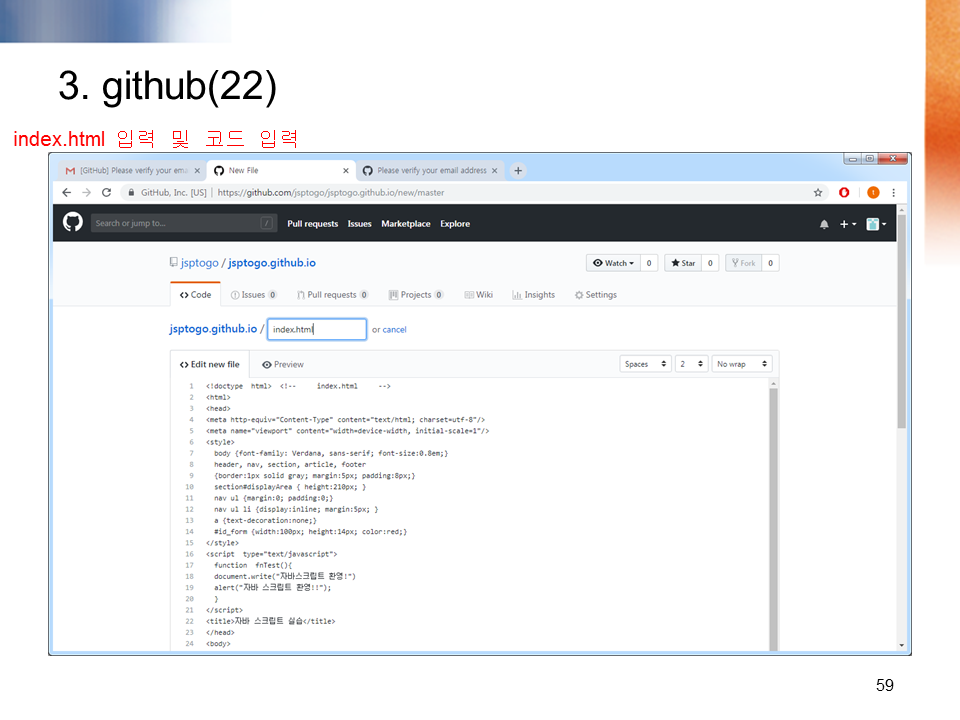Switch to the Preview tab
This screenshot has height=720, width=960.
283,364
